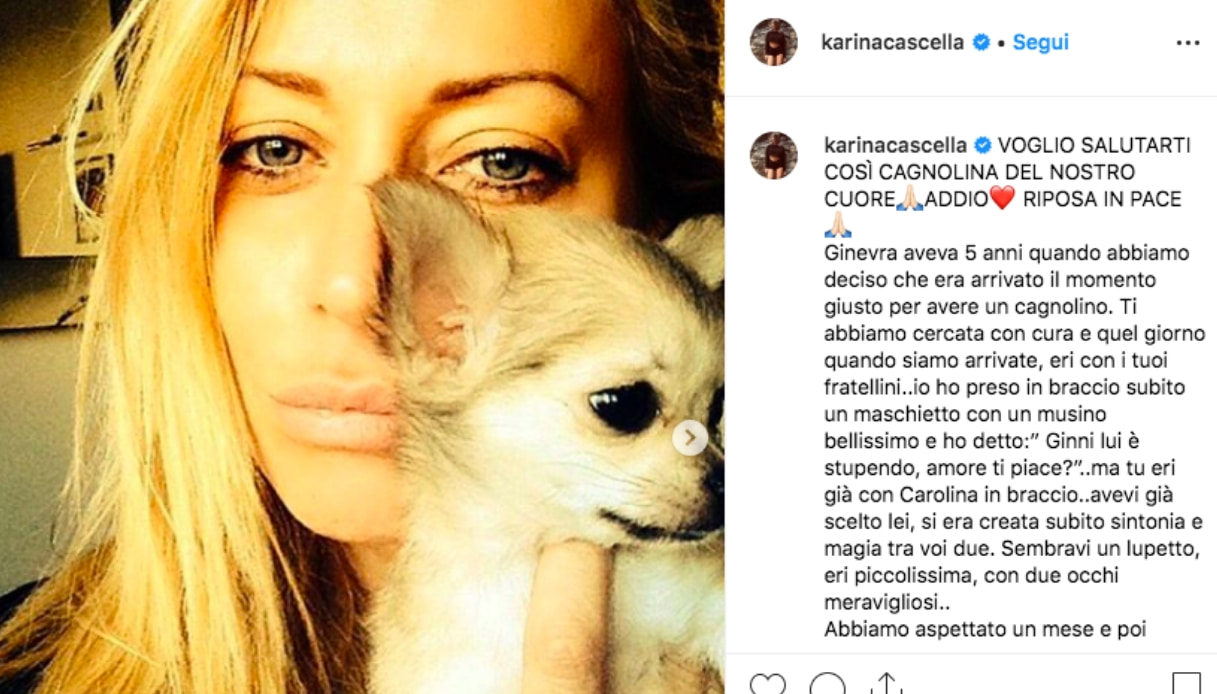Click the praying hands emoji after CUORE
The height and width of the screenshot is (694, 1217).
(x=909, y=199)
